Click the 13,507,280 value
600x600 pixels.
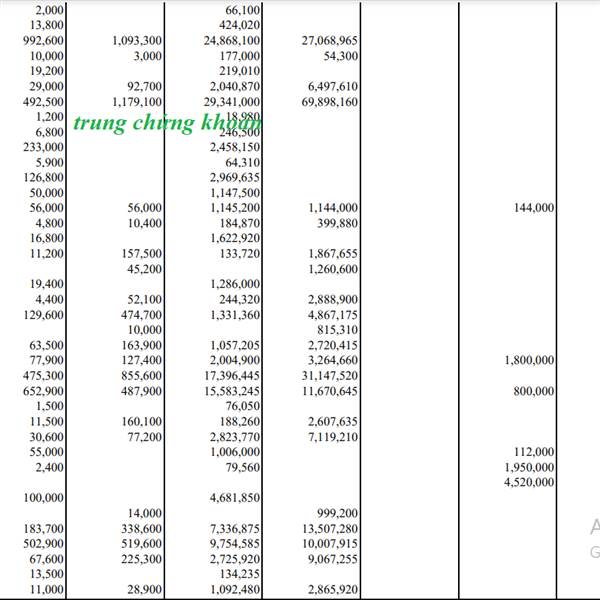tap(330, 528)
